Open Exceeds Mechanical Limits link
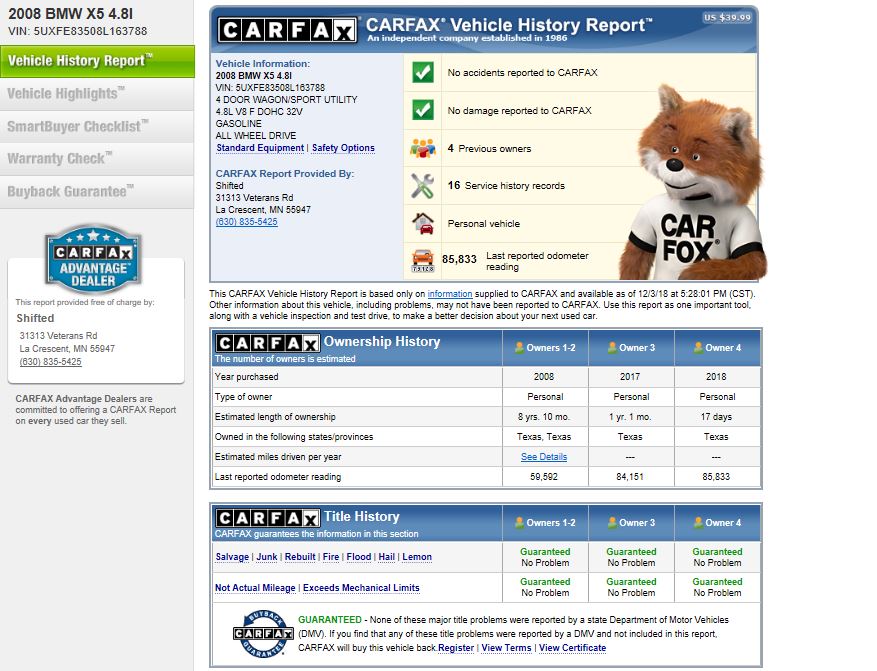Viewport: 877px width, 671px height. click(x=361, y=588)
